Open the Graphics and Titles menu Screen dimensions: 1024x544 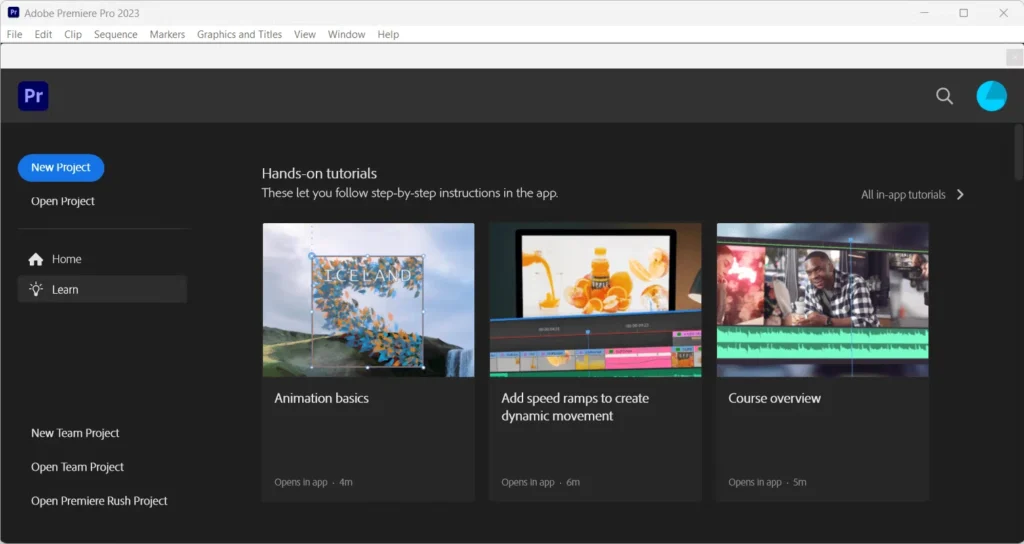click(x=239, y=34)
